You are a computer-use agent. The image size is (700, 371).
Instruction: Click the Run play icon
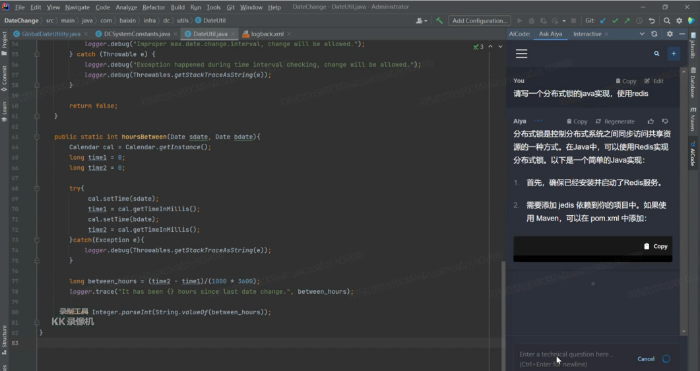tap(519, 21)
